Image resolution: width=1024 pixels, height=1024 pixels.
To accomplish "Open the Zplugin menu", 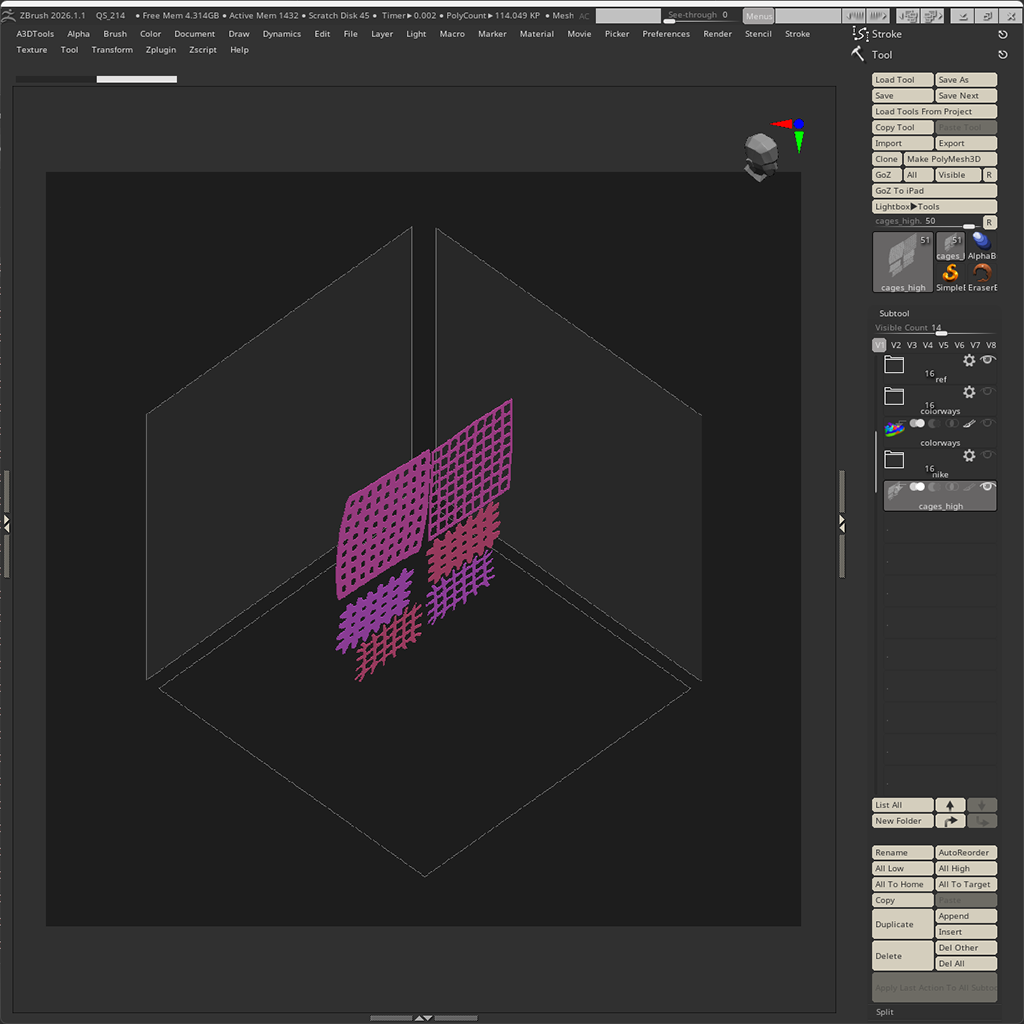I will 160,49.
